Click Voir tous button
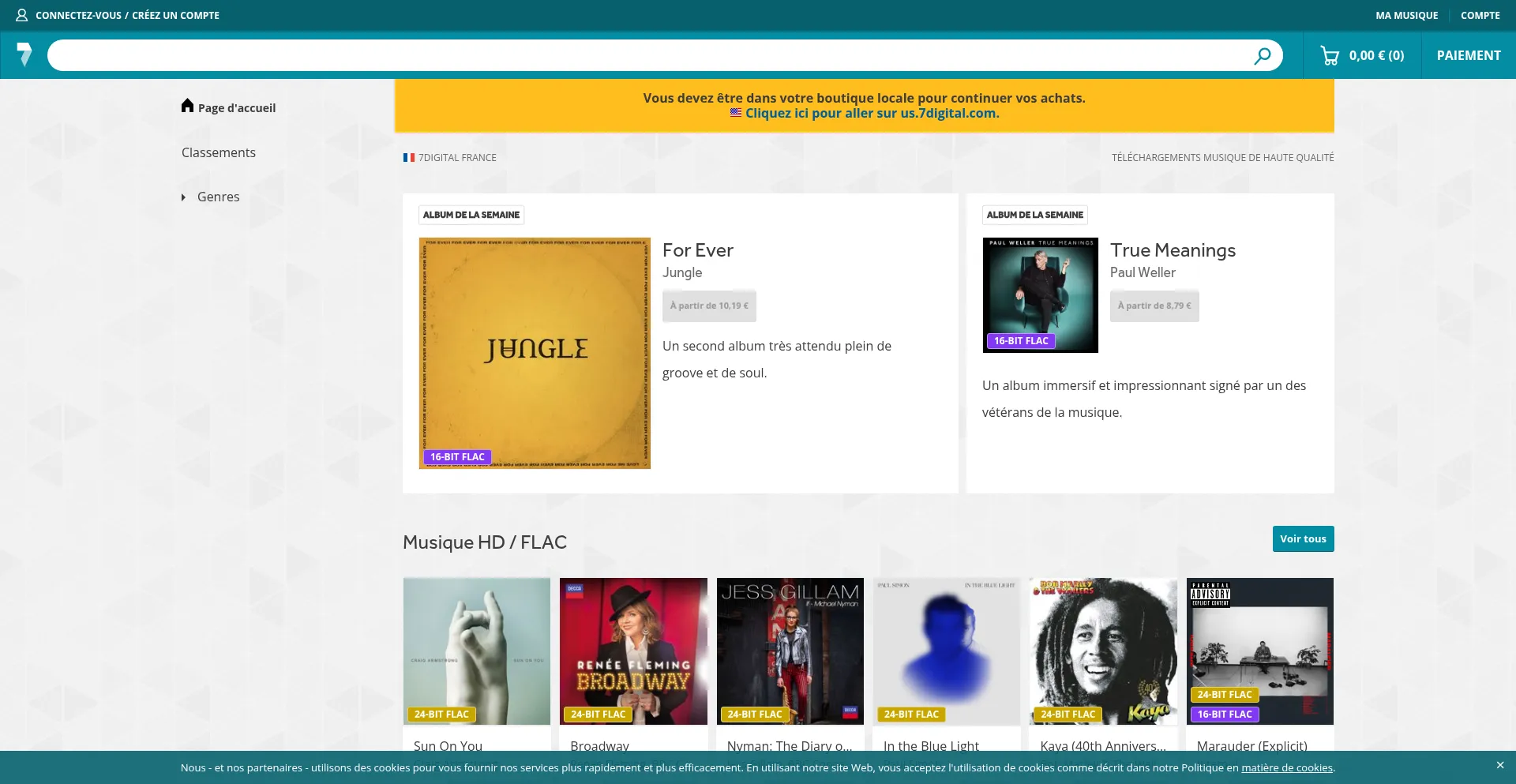The width and height of the screenshot is (1516, 784). [x=1303, y=538]
